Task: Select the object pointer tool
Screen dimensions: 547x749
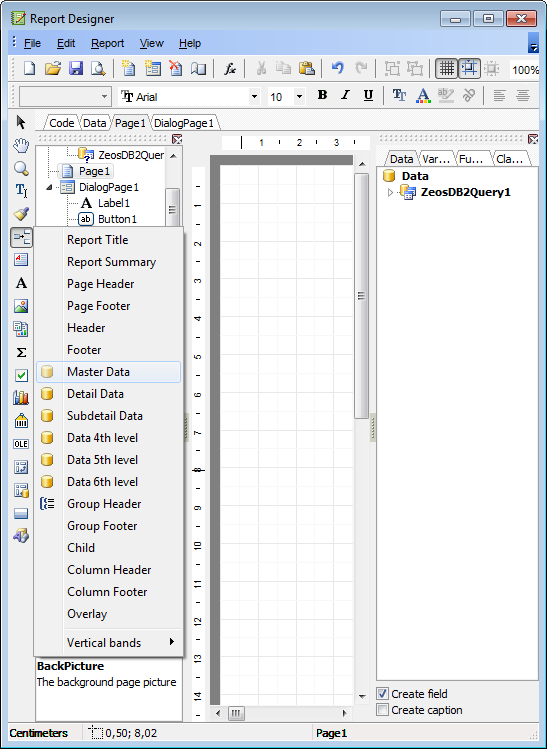Action: point(21,122)
